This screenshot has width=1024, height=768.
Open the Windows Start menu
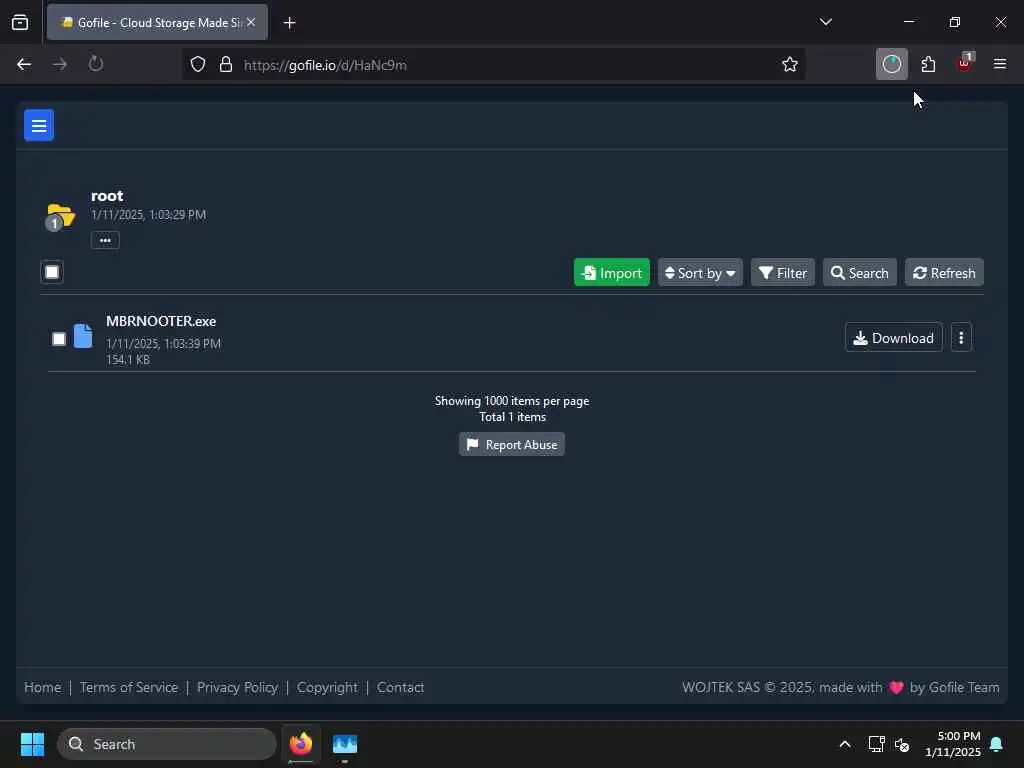pos(32,744)
